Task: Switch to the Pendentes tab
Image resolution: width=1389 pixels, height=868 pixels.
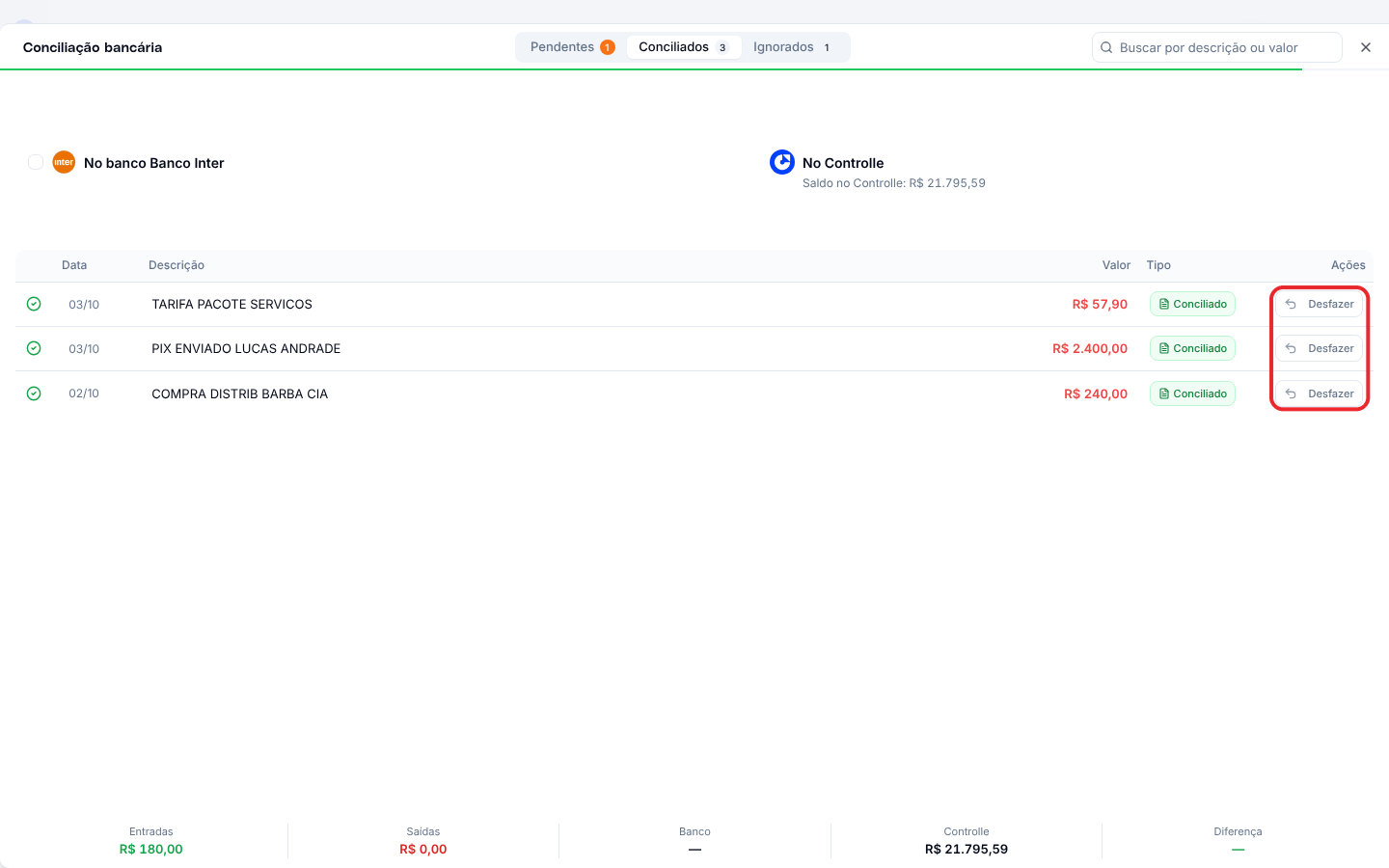Action: [572, 47]
